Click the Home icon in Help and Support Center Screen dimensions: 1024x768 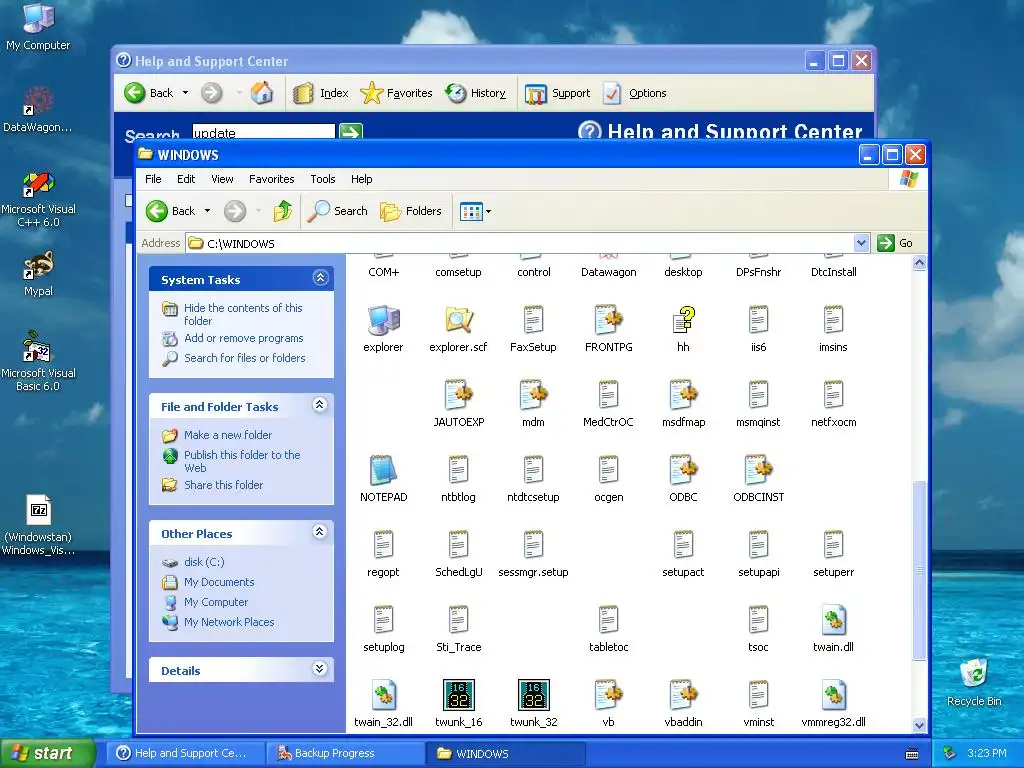click(262, 93)
